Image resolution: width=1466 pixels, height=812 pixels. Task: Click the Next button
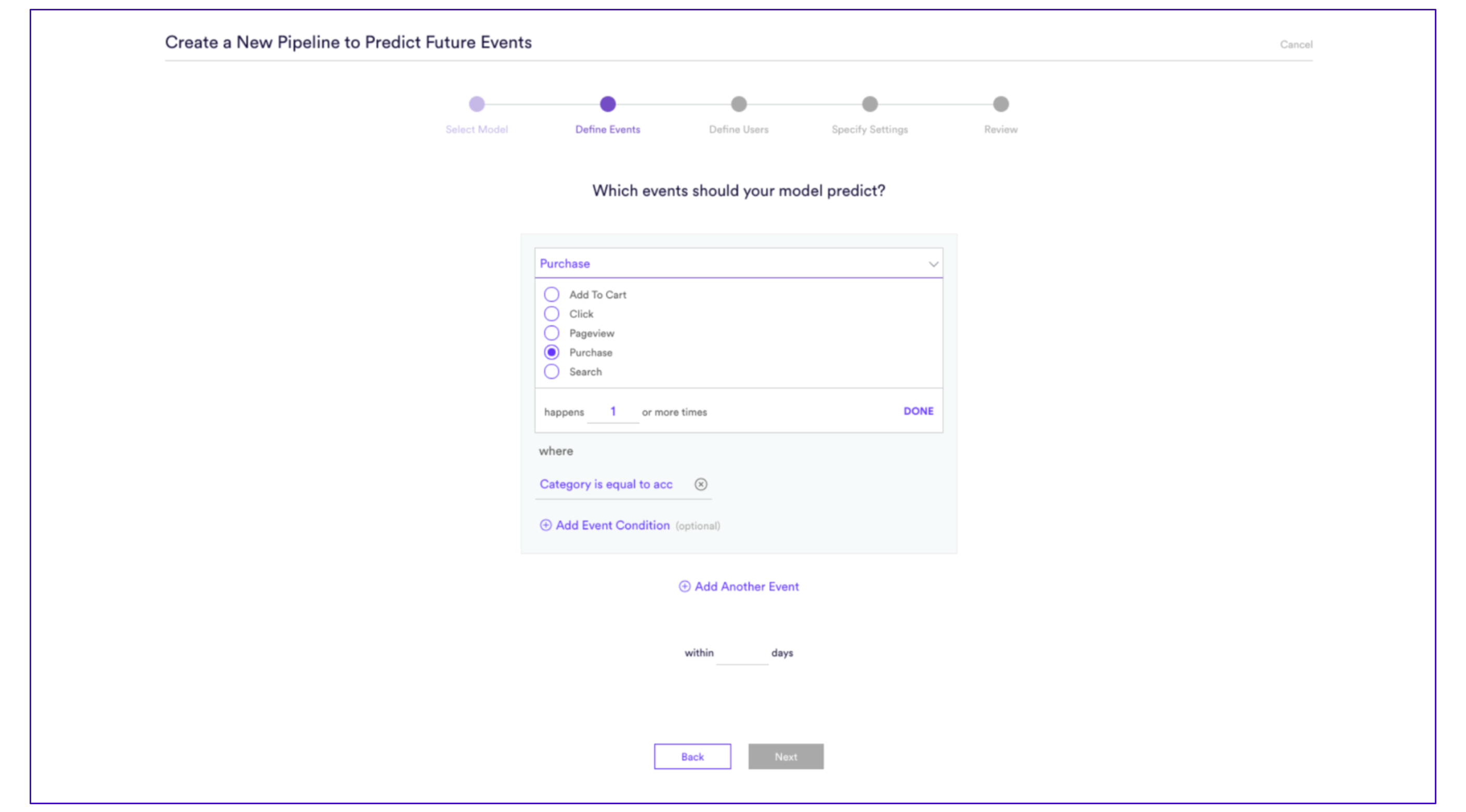[786, 757]
